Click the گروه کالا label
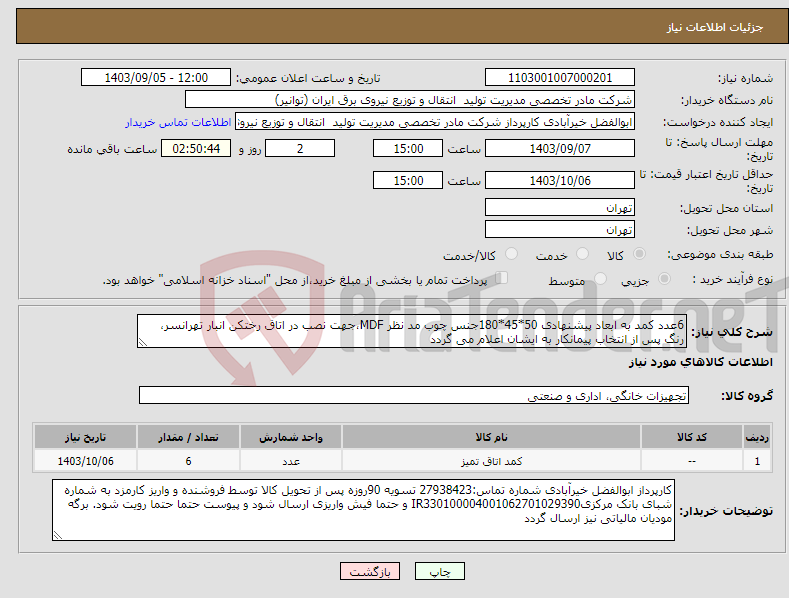The width and height of the screenshot is (789, 598). point(747,396)
